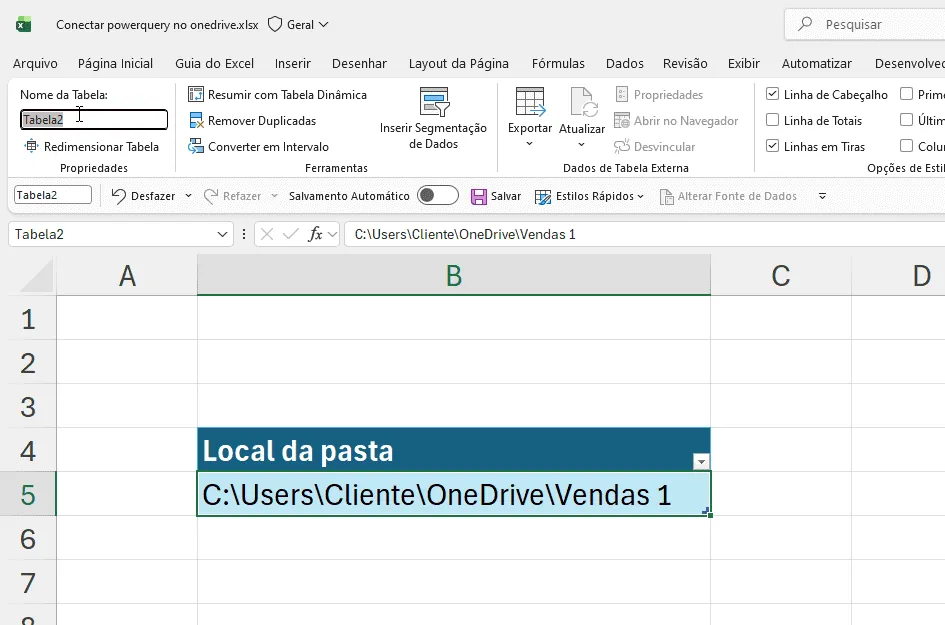
Task: Click the Exportar table icon
Action: [530, 101]
